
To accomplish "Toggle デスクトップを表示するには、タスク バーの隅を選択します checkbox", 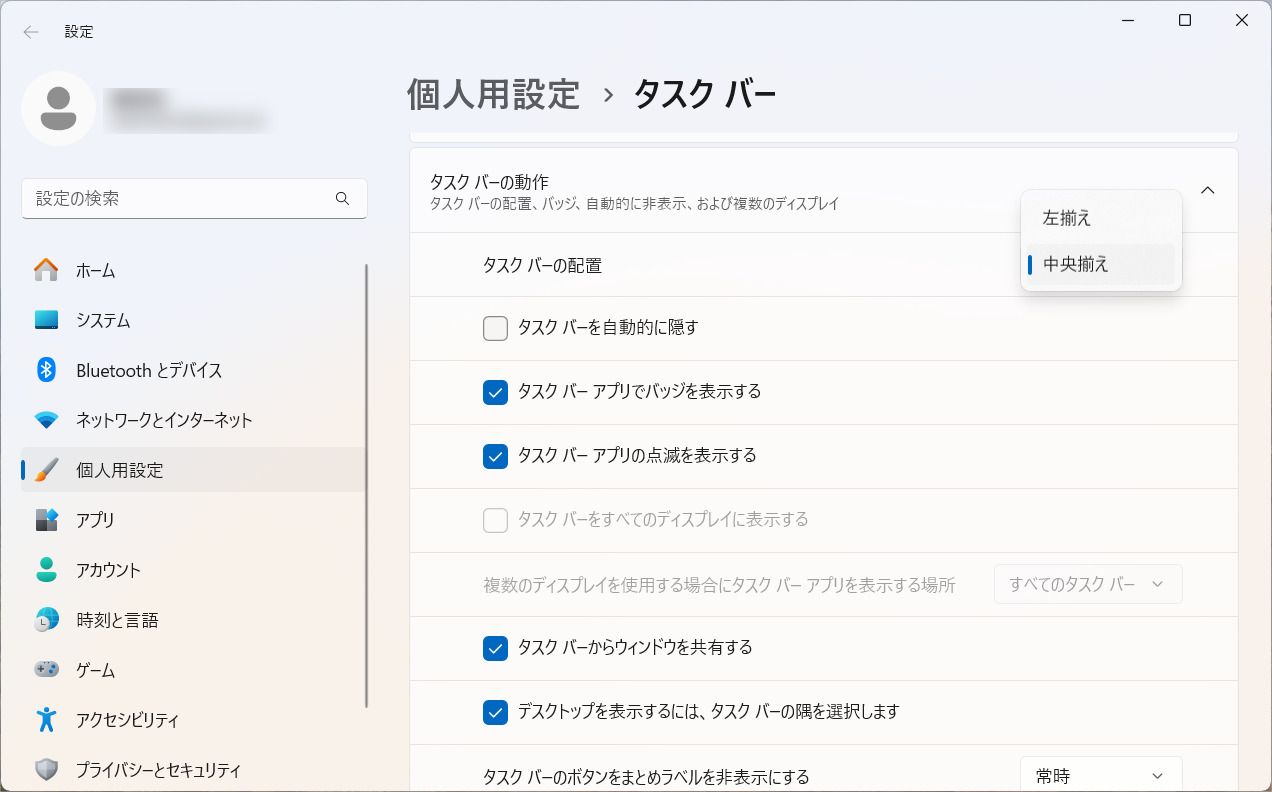I will 495,712.
